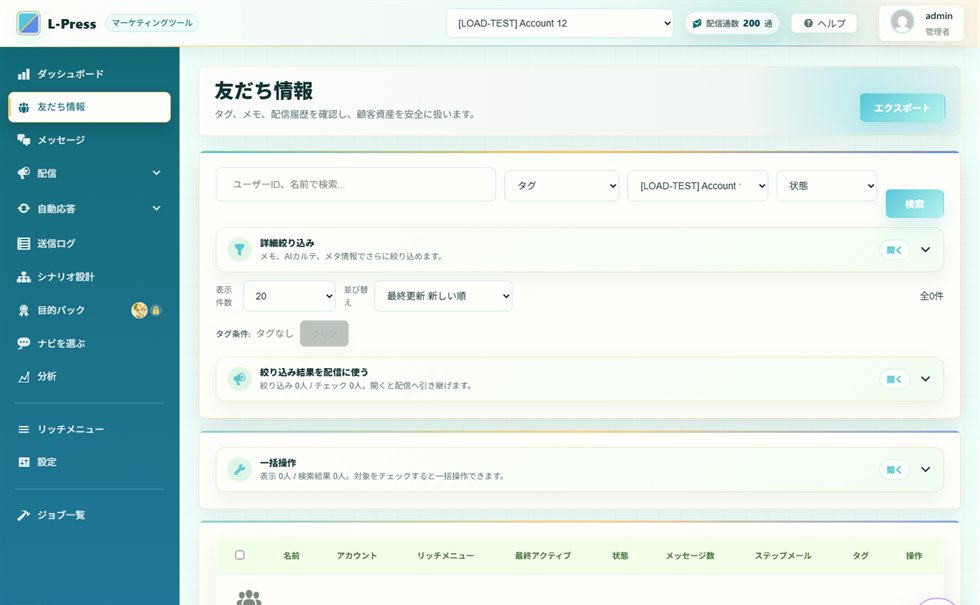980x605 pixels.
Task: Expand the 一括操作 panel chevron
Action: [x=926, y=469]
